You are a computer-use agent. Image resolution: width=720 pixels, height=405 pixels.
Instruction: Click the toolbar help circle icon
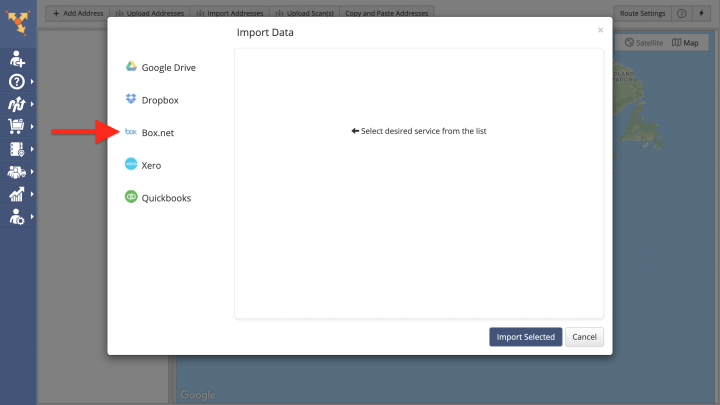point(681,13)
